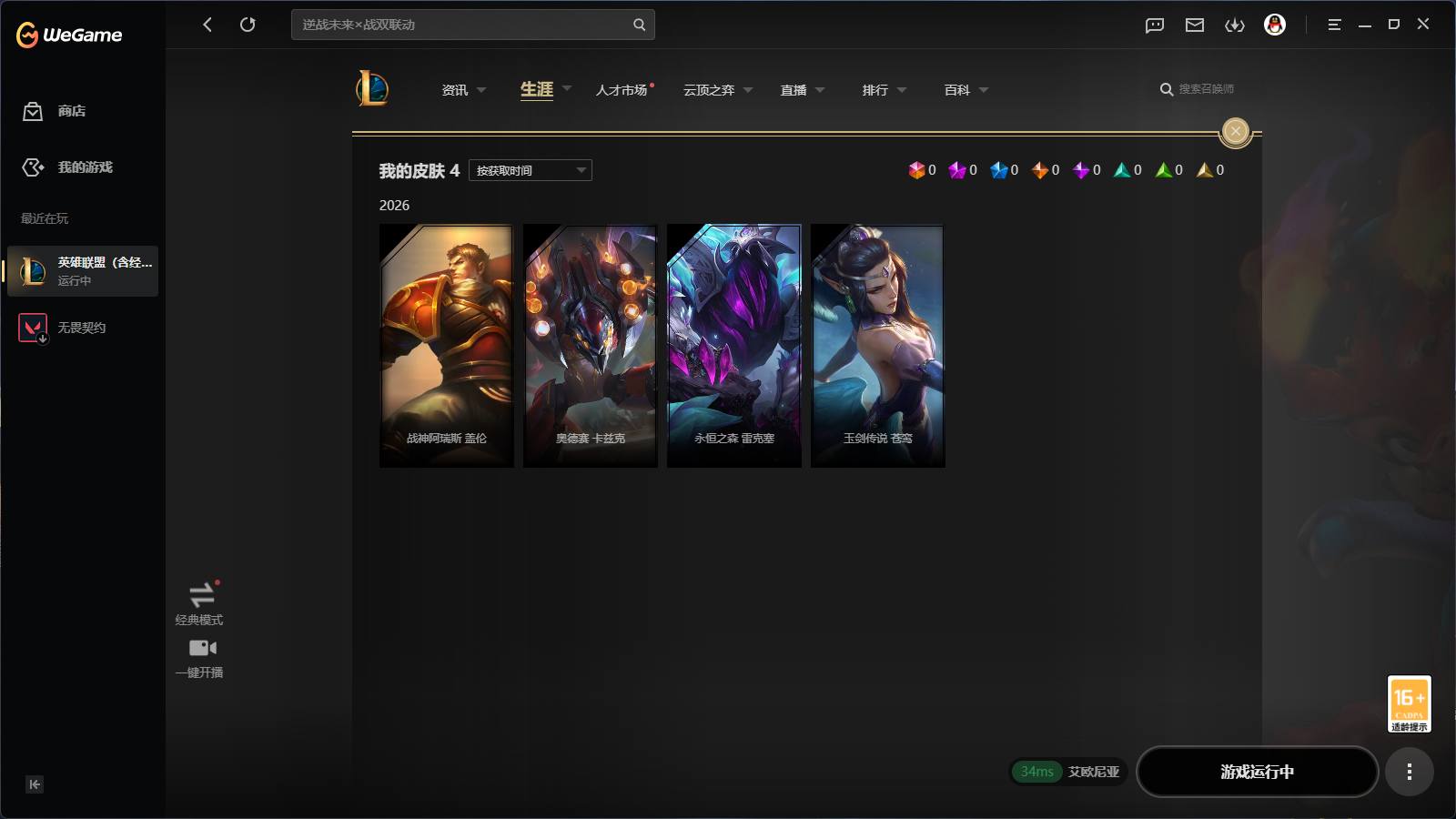The height and width of the screenshot is (819, 1456).
Task: Open more options next to 游戏运行中
Action: click(1410, 772)
